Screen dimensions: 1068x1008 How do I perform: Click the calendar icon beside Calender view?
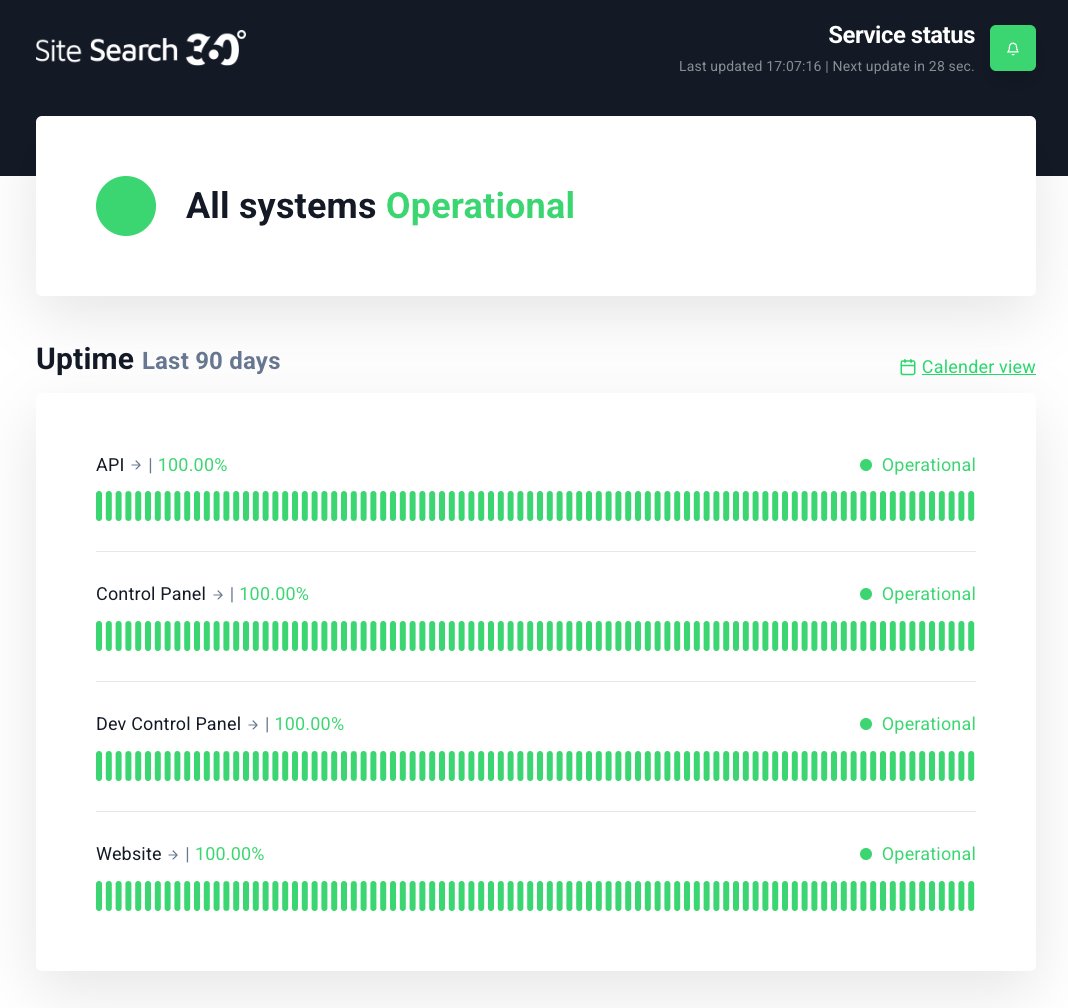pos(907,367)
